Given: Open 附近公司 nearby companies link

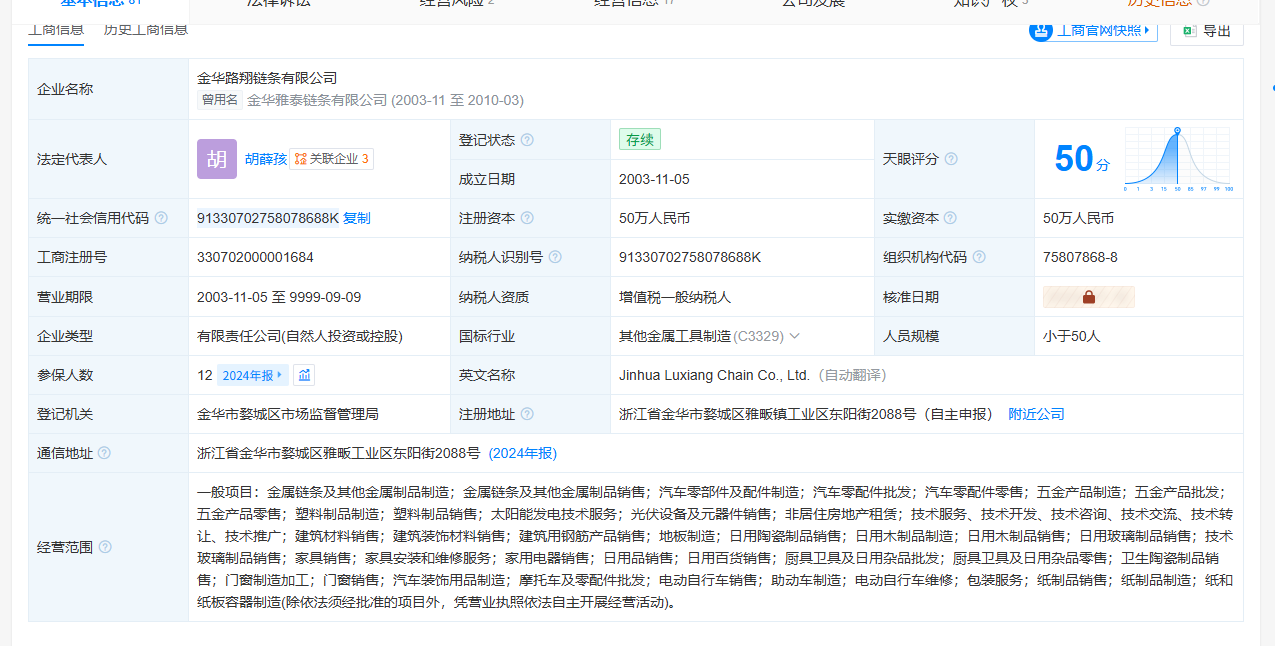Looking at the screenshot, I should 1036,414.
